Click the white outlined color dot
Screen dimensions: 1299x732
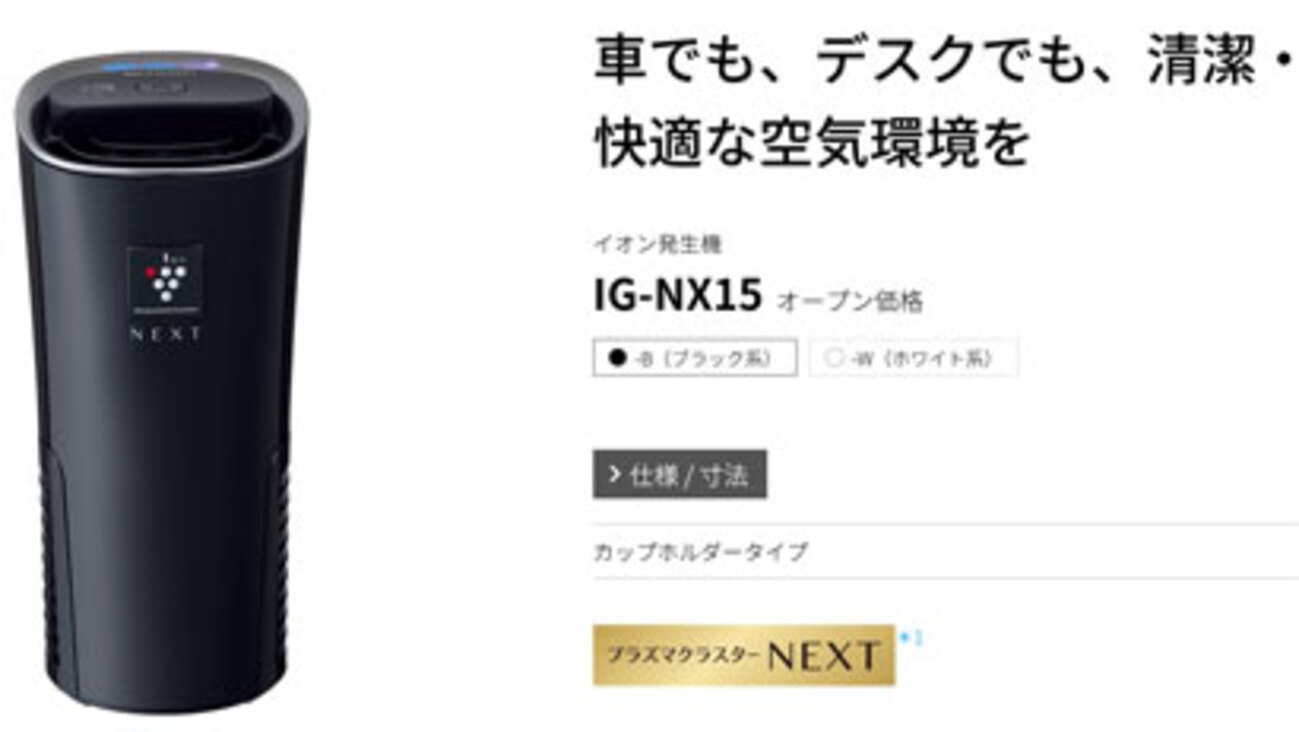coord(835,359)
